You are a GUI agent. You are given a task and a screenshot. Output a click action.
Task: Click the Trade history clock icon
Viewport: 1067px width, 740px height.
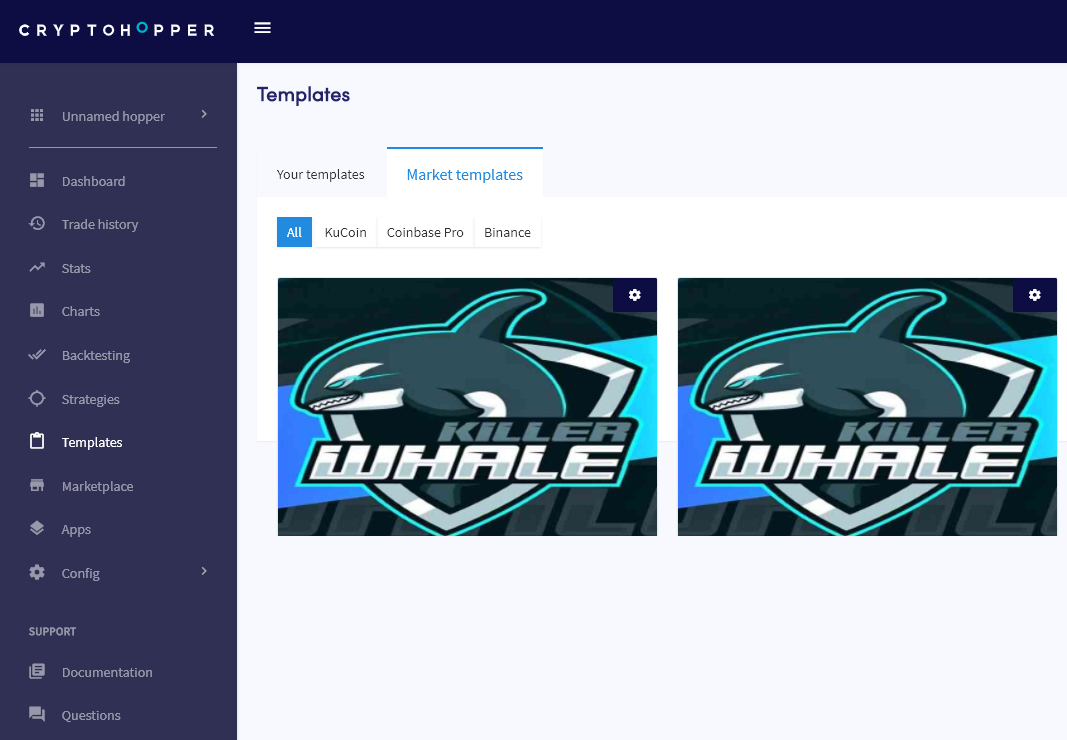tap(37, 224)
